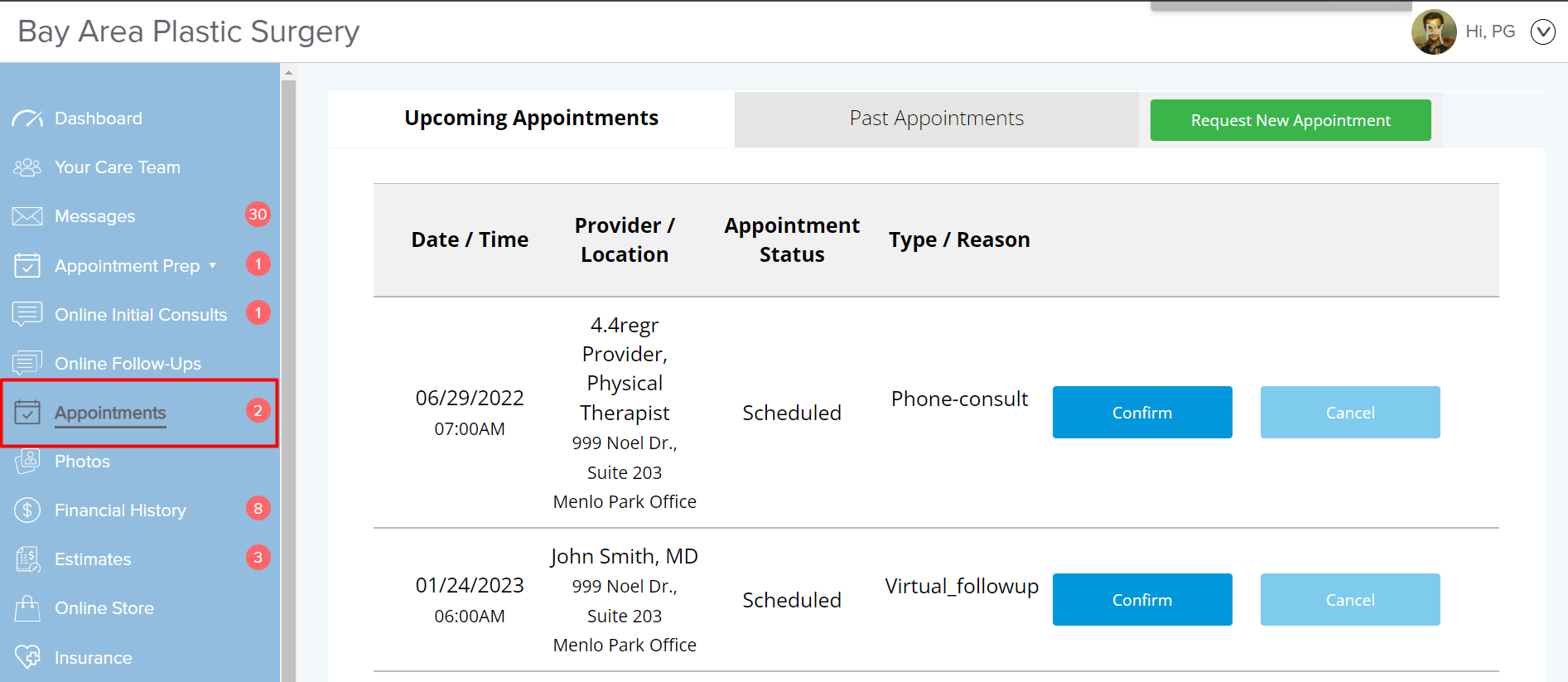1568x682 pixels.
Task: Expand the Appointment Prep submenu arrow
Action: point(213,266)
